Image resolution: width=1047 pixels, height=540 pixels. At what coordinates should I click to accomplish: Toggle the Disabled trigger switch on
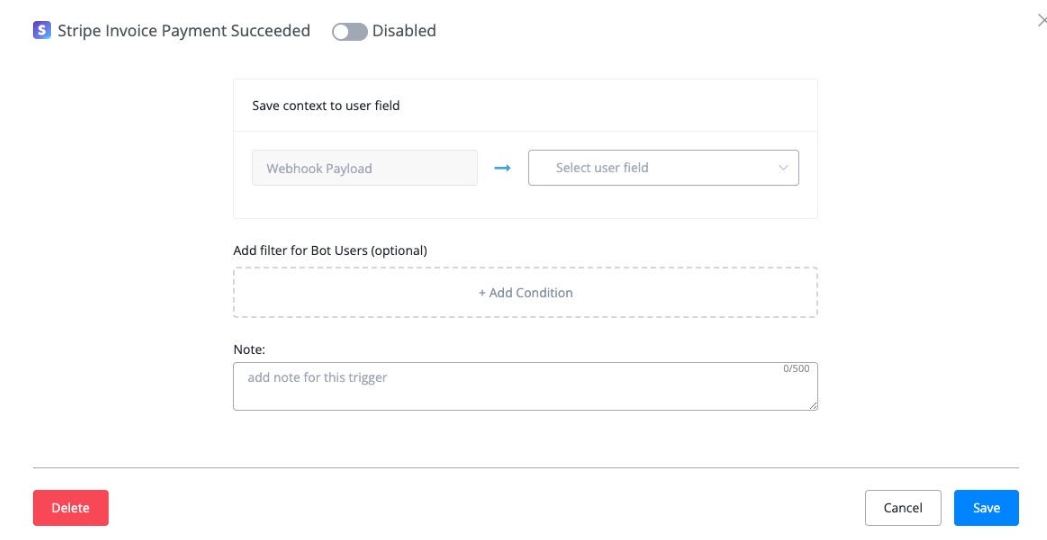[349, 32]
